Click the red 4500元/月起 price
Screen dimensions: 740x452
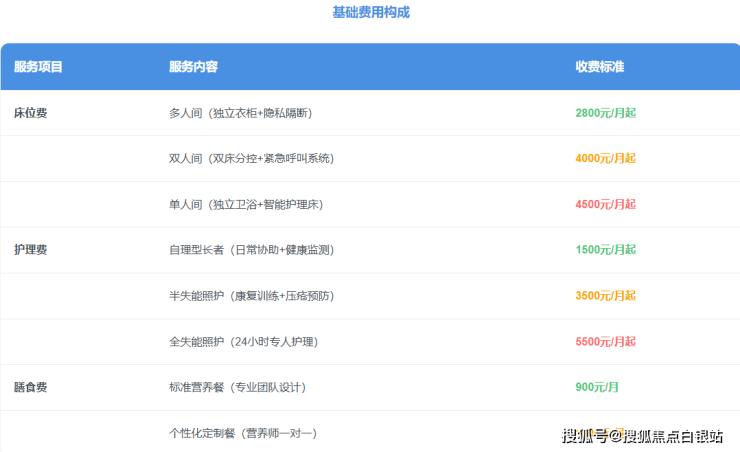pyautogui.click(x=605, y=205)
